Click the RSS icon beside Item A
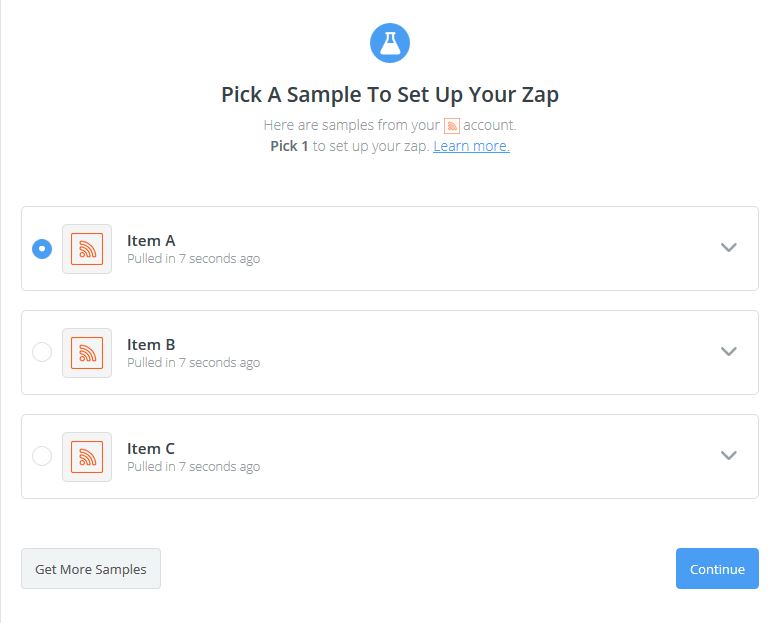 (87, 249)
